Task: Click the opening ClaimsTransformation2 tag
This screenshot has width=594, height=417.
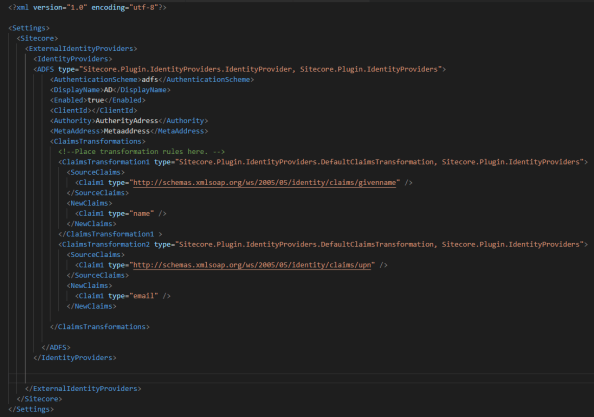Action: [323, 244]
